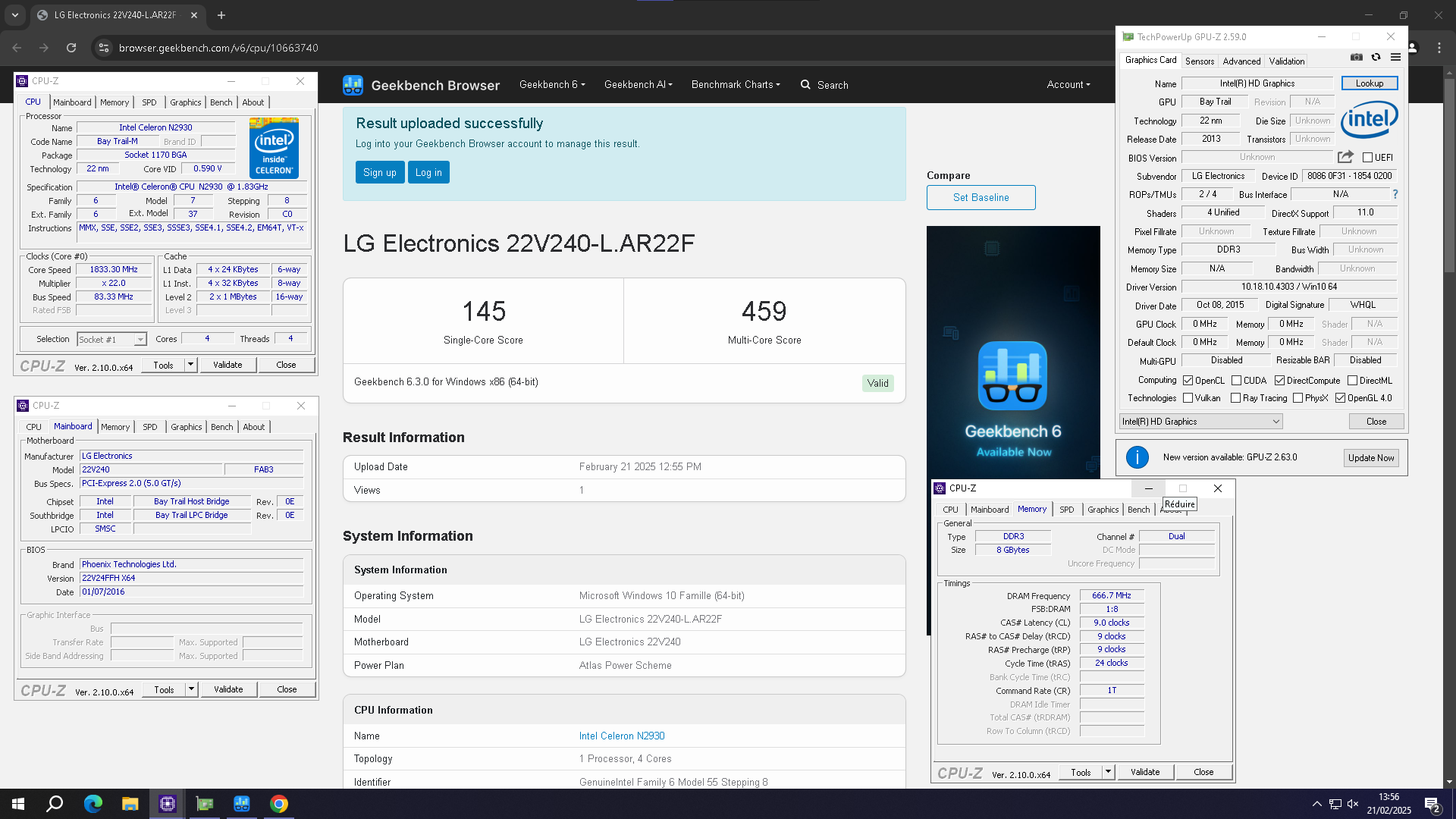
Task: Open GPU selection dropdown in GPU-Z
Action: pos(1200,422)
